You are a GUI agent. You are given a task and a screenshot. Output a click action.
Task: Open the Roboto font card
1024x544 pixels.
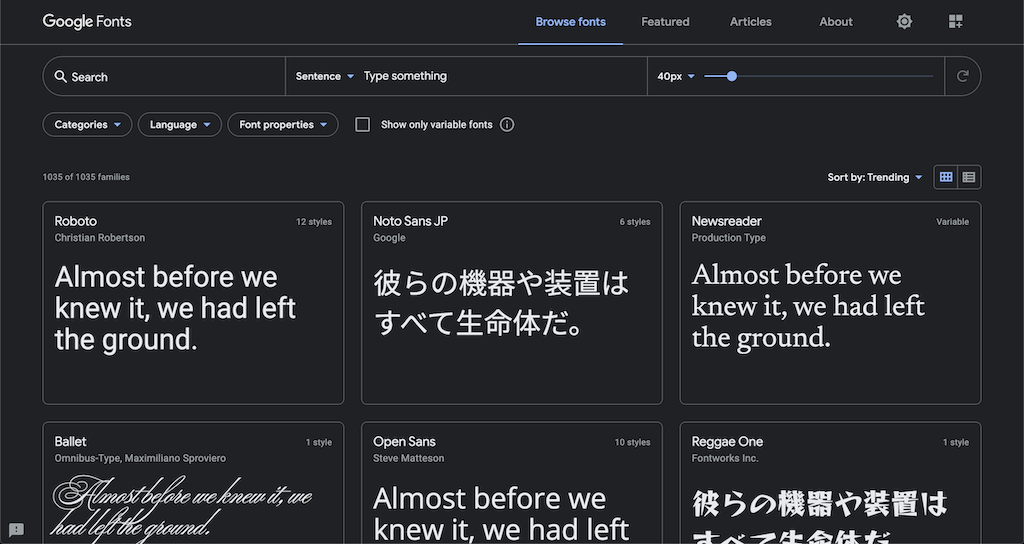pyautogui.click(x=193, y=303)
